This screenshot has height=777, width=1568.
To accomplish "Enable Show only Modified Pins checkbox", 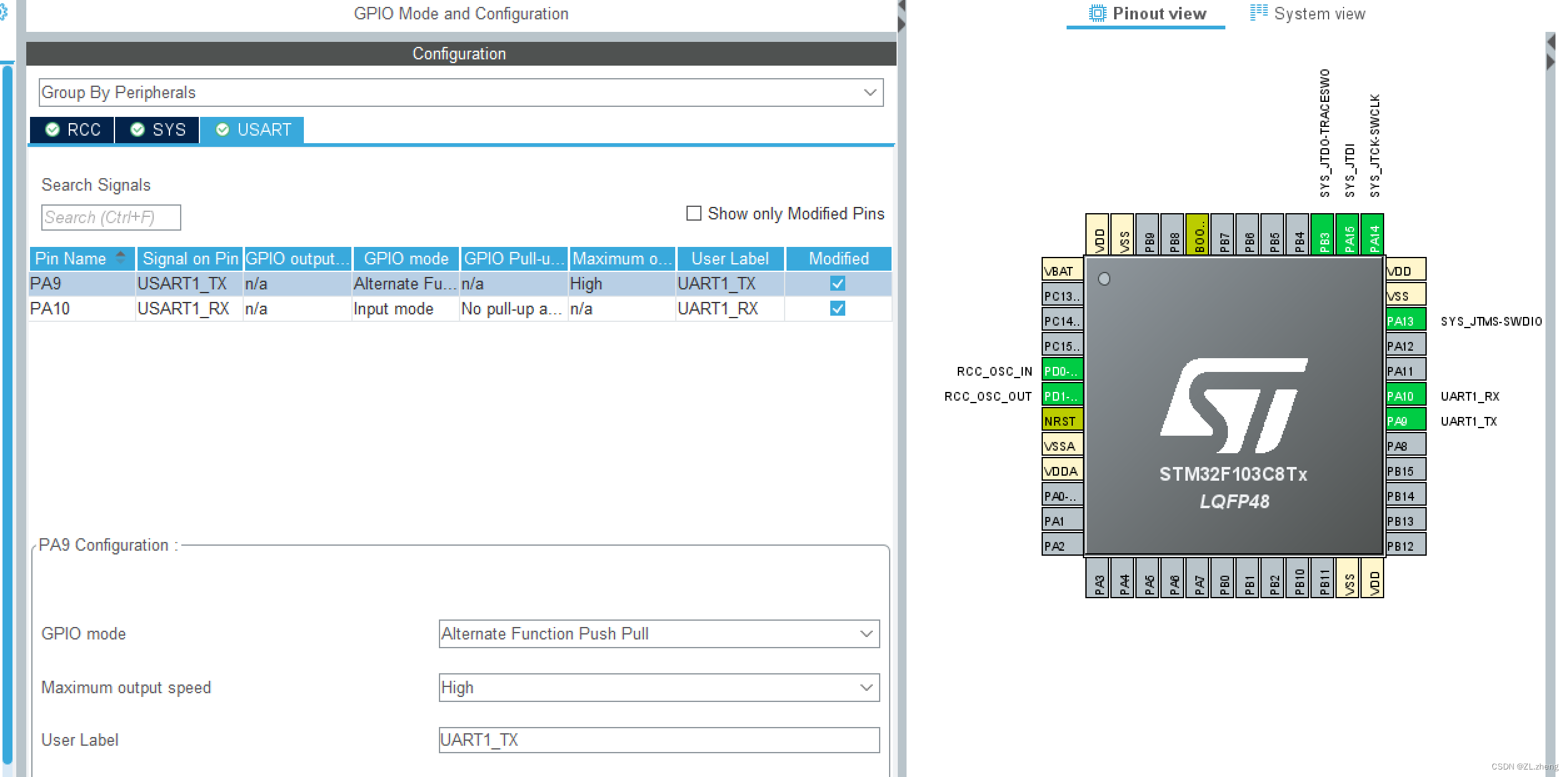I will coord(693,214).
